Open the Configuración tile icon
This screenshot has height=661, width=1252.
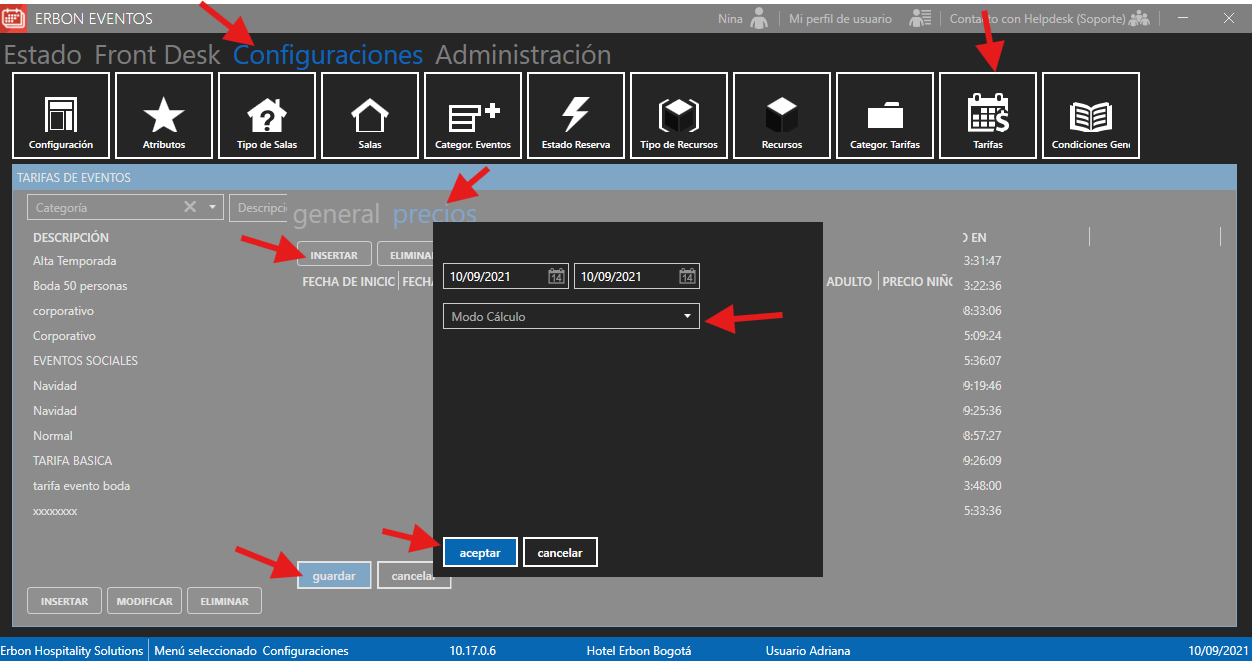coord(61,115)
